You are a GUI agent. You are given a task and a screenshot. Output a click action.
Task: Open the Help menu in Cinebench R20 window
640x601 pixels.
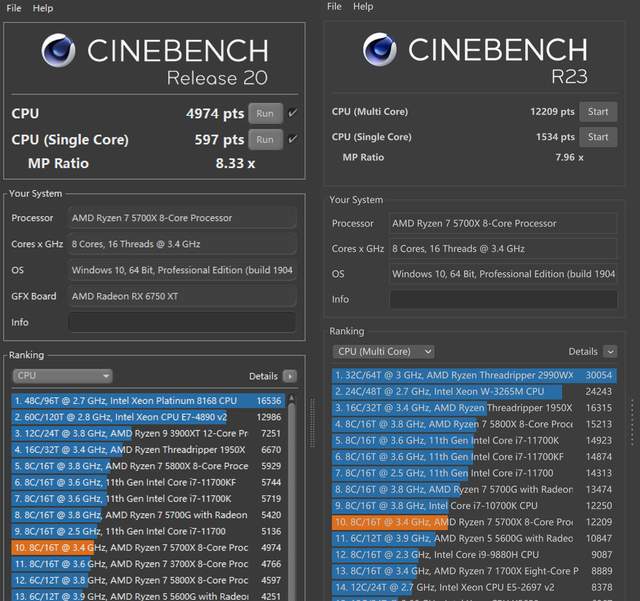[x=43, y=8]
